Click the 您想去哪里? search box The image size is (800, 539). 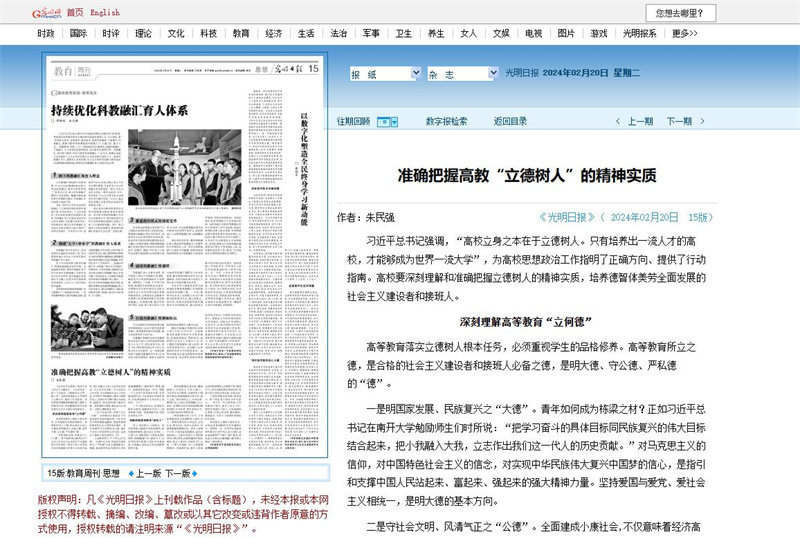[x=680, y=13]
